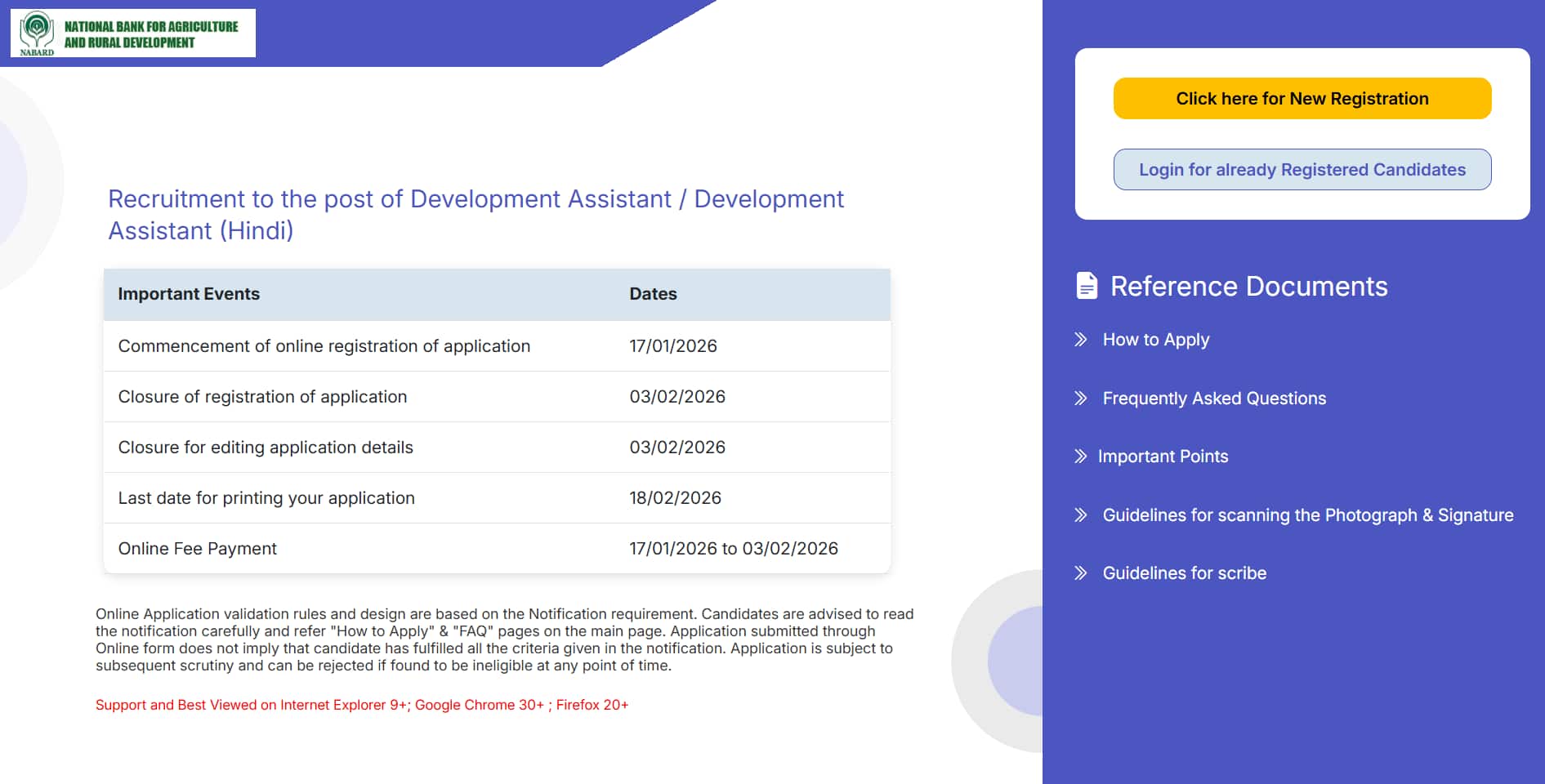Open Guidelines for scanning the Photograph & Signature
This screenshot has height=784, width=1545.
1308,514
